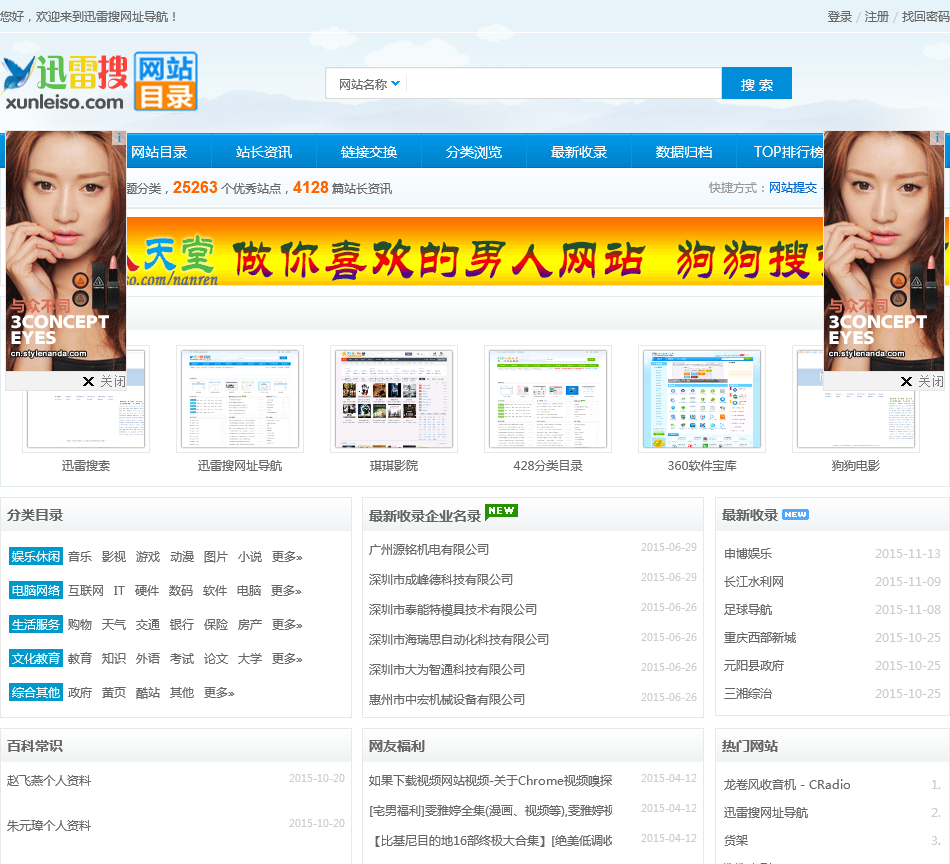
Task: Close the right floating 3CONCEPT EYES ad
Action: pyautogui.click(x=922, y=381)
